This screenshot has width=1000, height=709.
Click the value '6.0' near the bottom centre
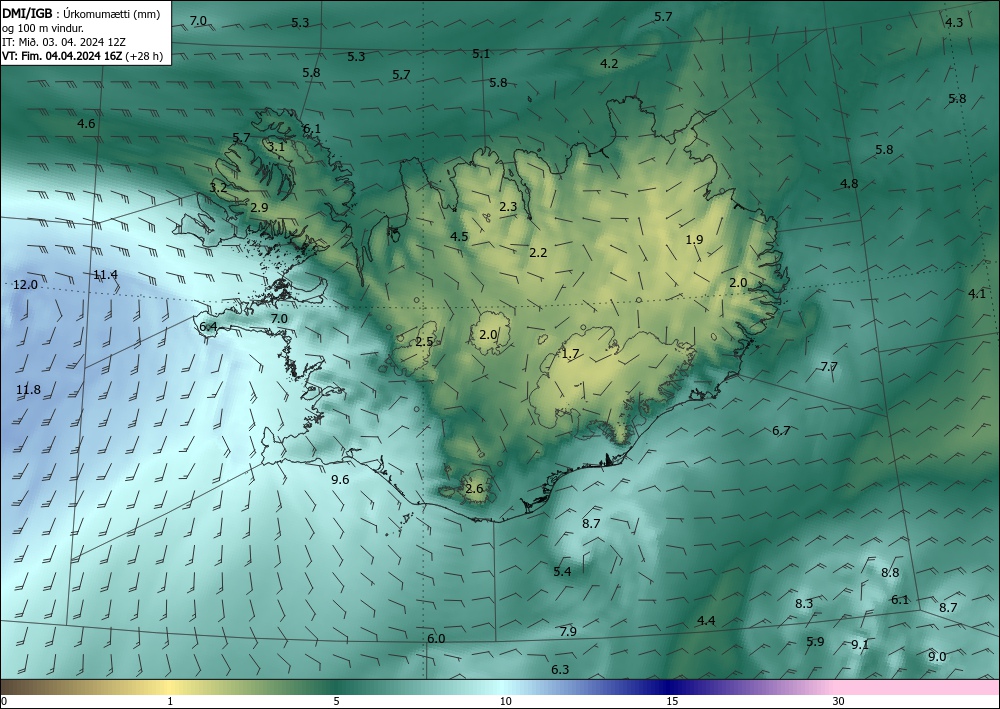tap(436, 639)
